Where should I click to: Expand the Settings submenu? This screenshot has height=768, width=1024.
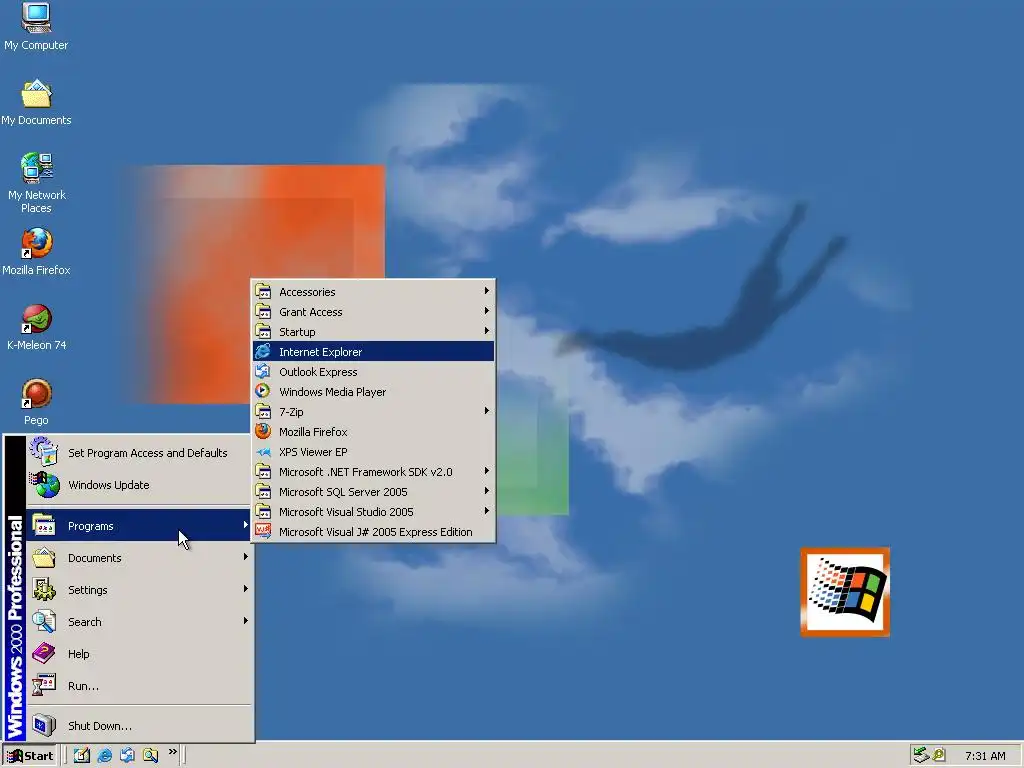point(138,590)
